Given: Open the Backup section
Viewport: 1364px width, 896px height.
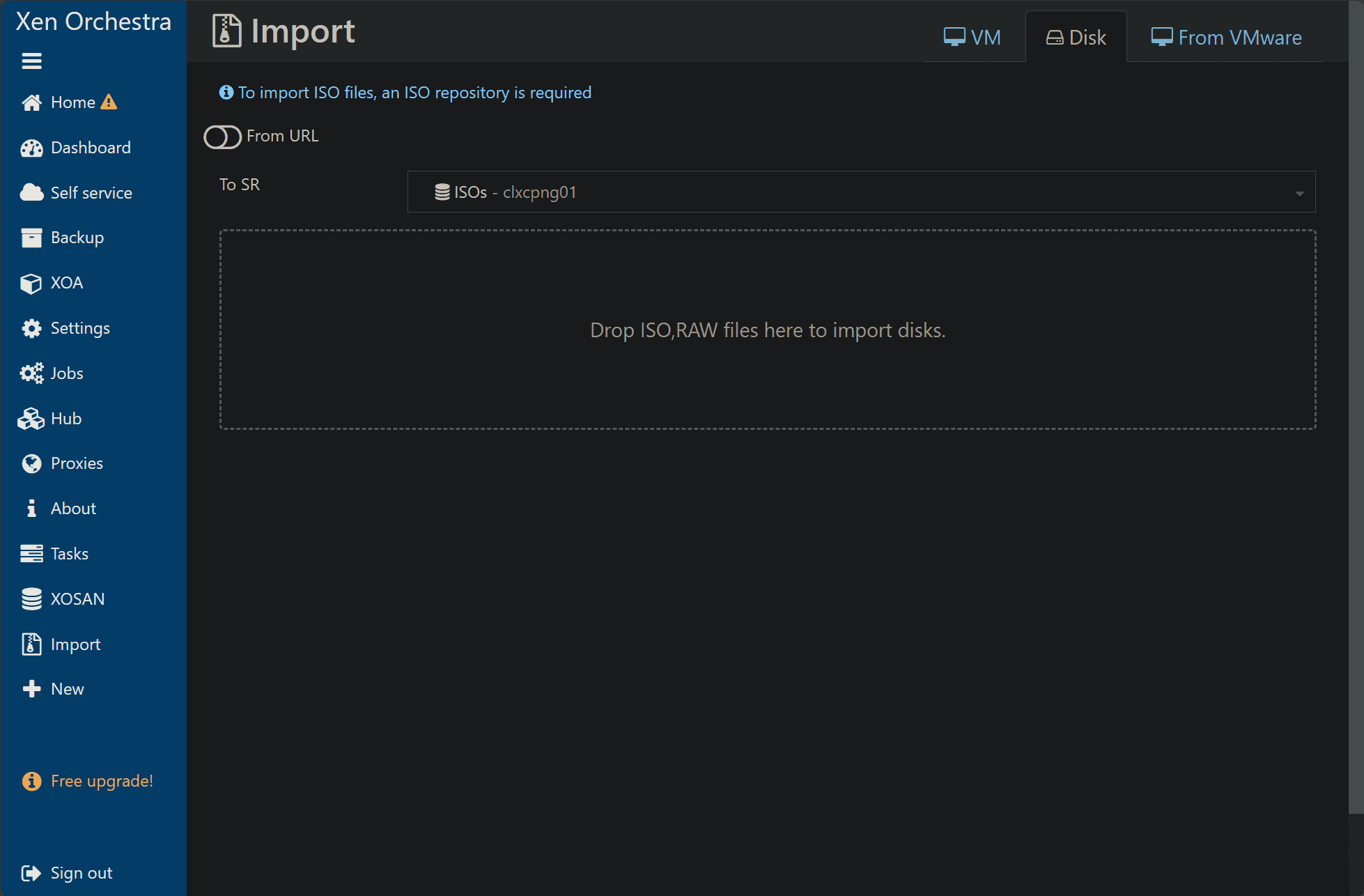Looking at the screenshot, I should pyautogui.click(x=77, y=237).
